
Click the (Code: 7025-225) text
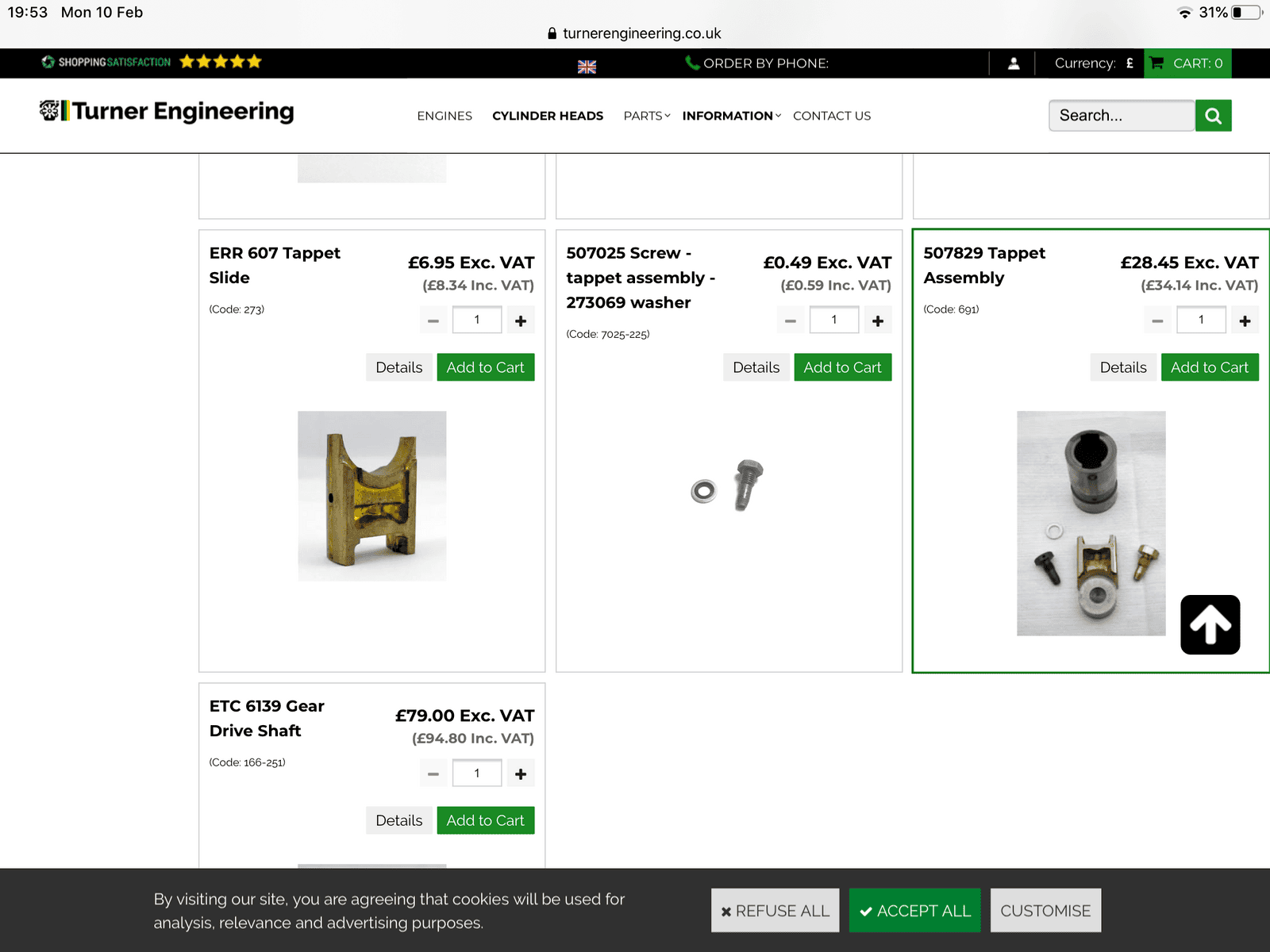[608, 334]
